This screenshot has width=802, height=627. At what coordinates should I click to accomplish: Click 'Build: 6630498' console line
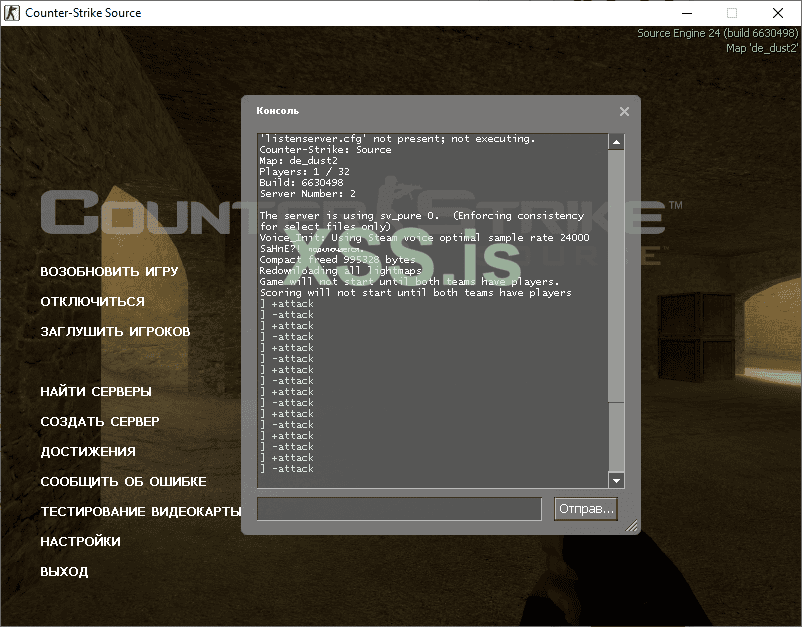(x=301, y=183)
